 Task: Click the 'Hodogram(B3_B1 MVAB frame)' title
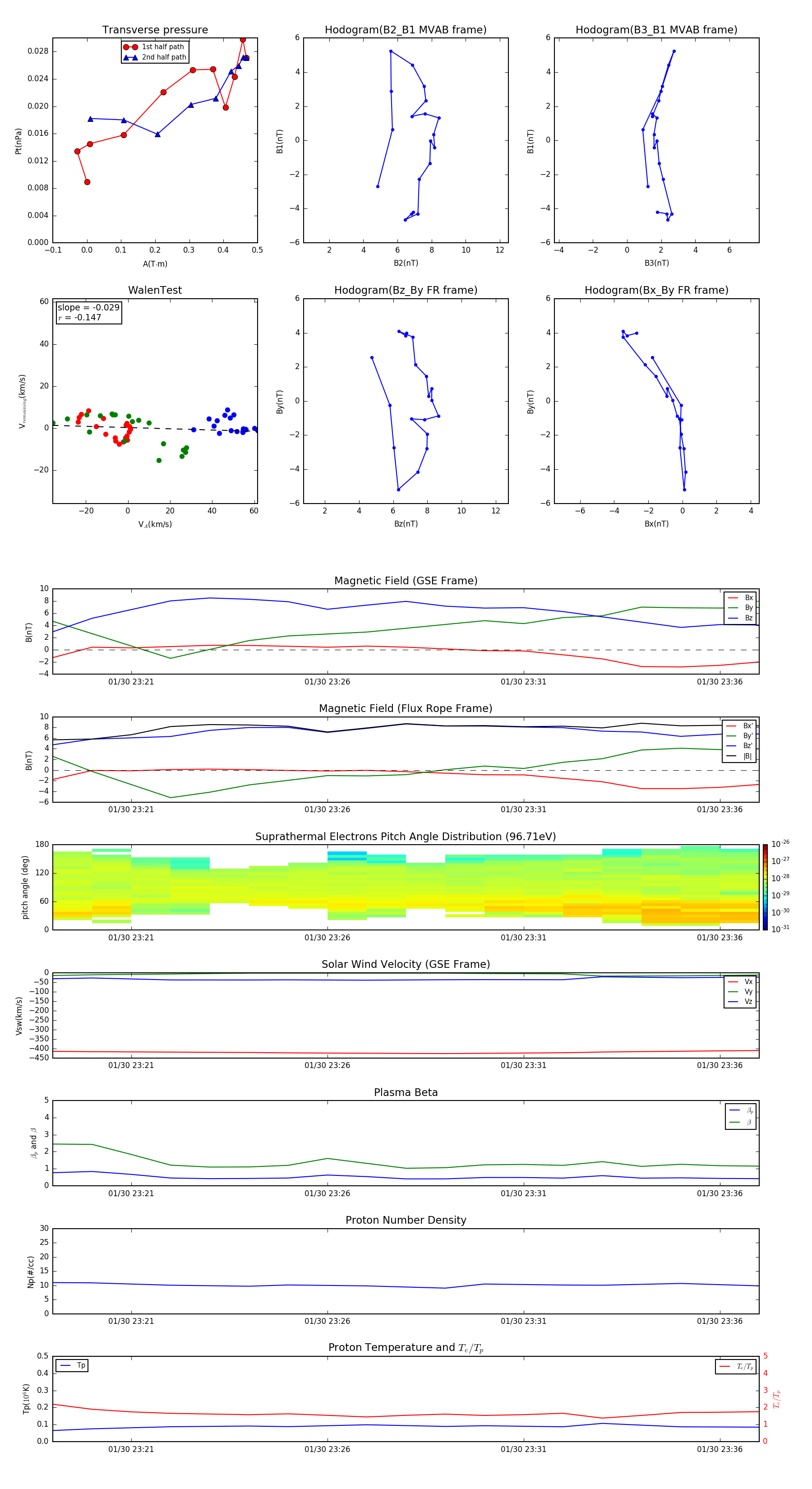[656, 30]
